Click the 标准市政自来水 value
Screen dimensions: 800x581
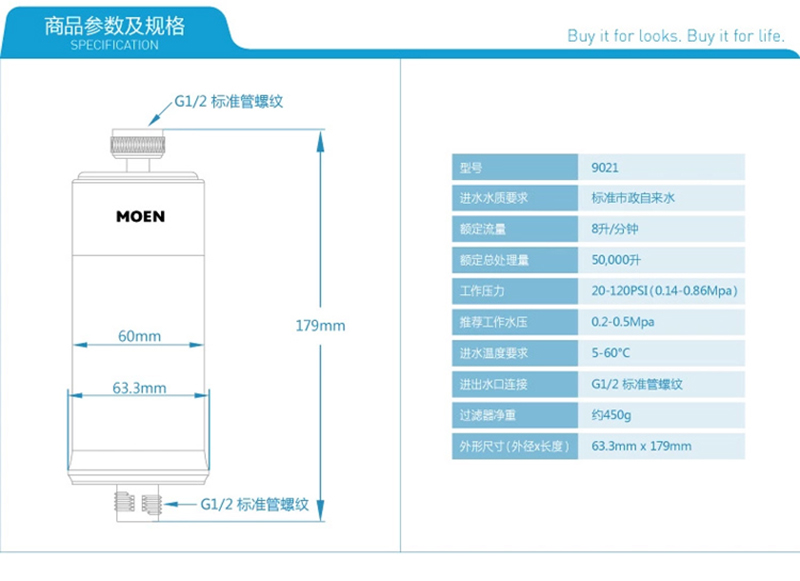click(633, 198)
